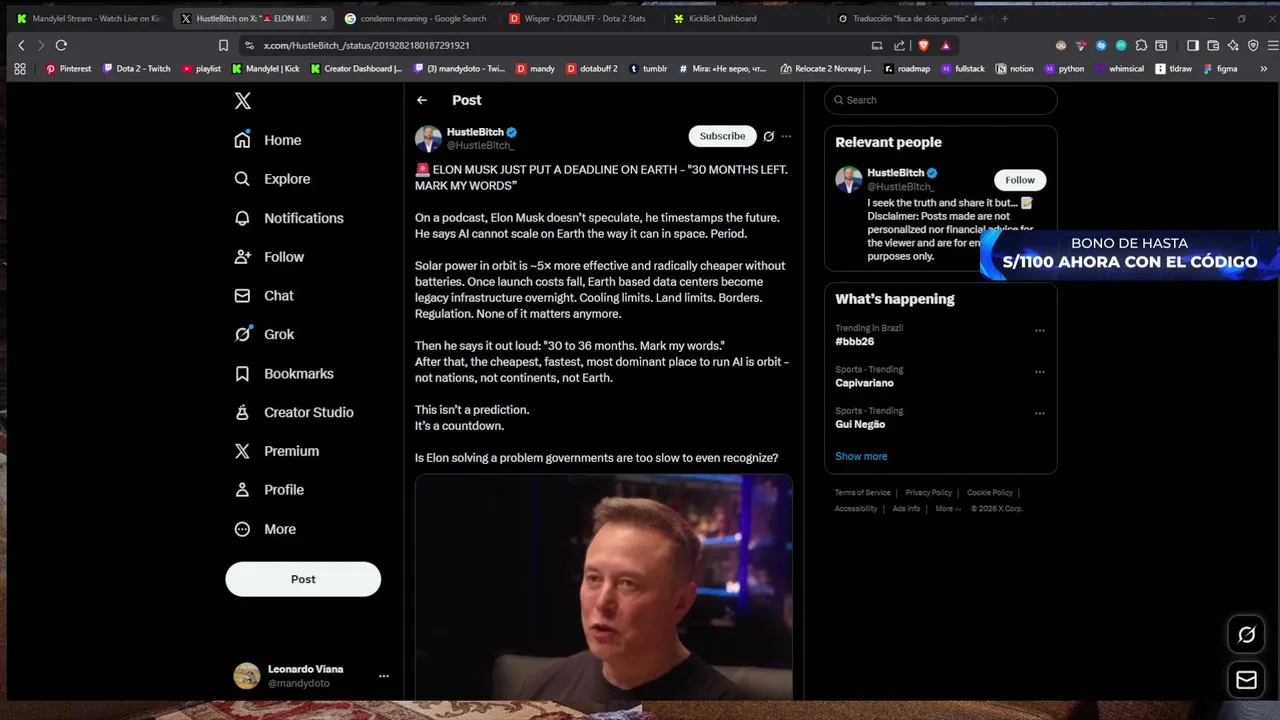Open more options for the Gui Negão trend
The width and height of the screenshot is (1280, 720).
pos(1040,412)
